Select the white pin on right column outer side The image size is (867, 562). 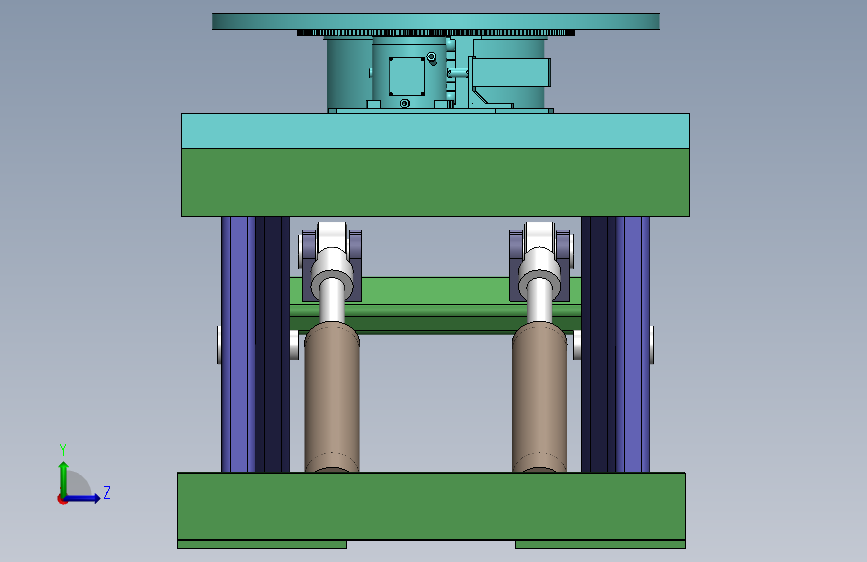[652, 345]
